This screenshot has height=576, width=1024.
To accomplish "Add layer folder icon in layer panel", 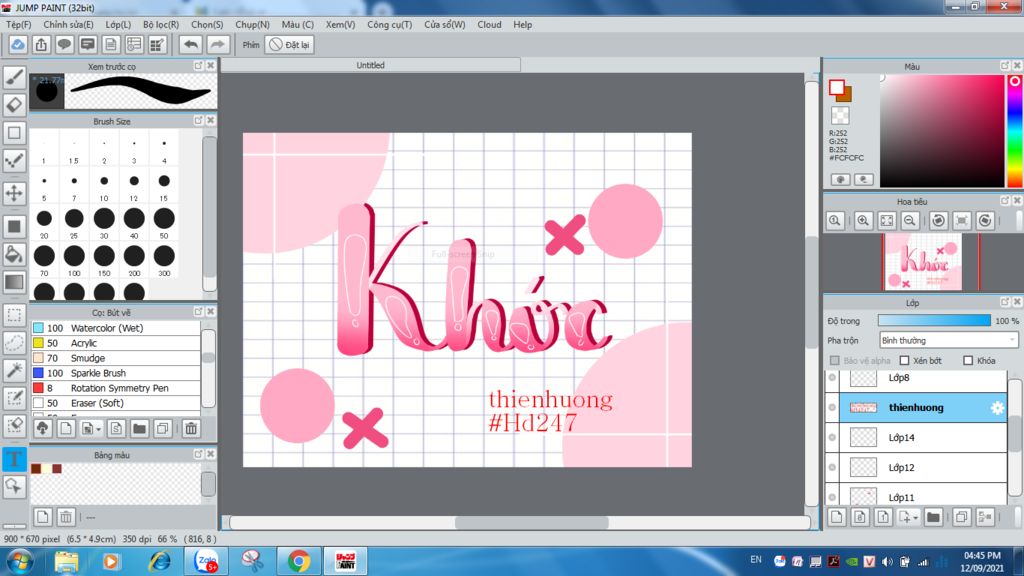I will pyautogui.click(x=933, y=517).
